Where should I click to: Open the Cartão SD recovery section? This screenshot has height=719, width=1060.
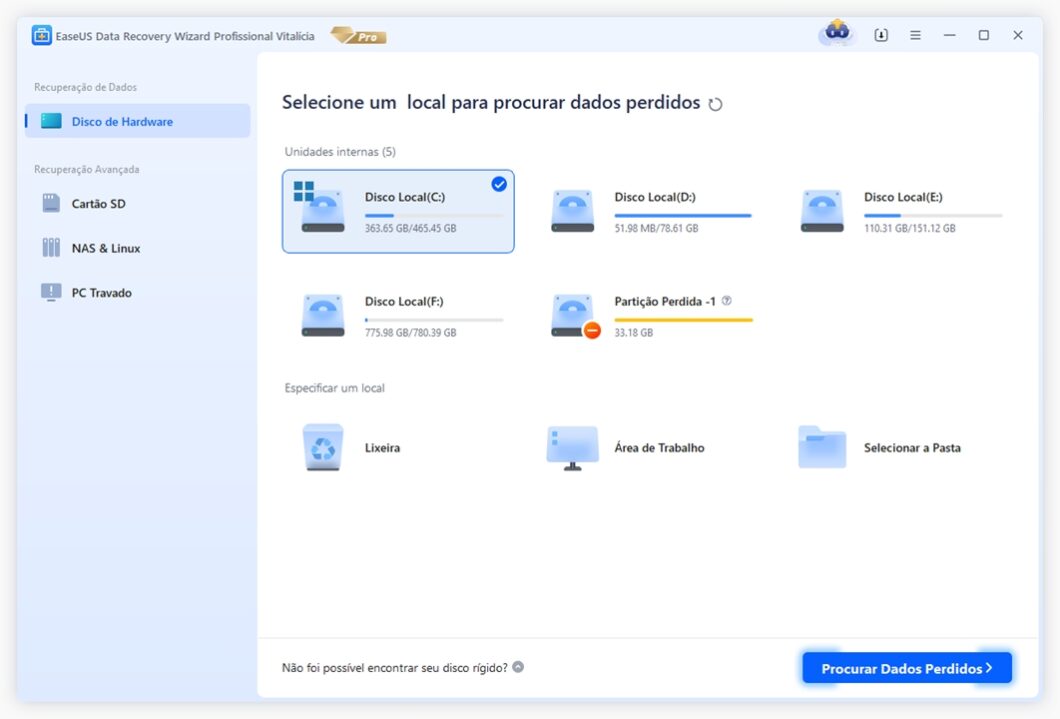(97, 203)
